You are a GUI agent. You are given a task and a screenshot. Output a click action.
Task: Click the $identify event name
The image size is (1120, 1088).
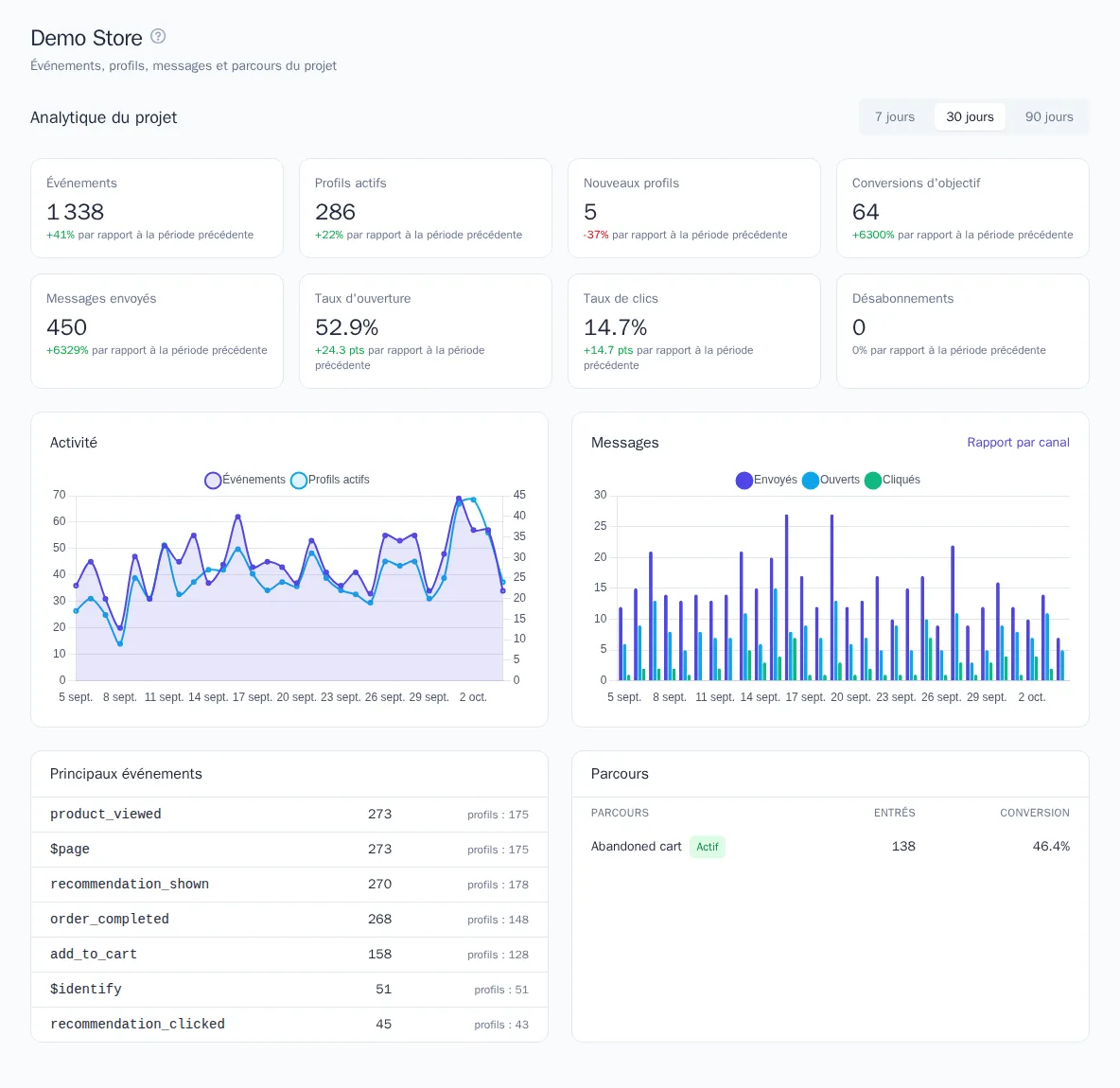coord(86,990)
